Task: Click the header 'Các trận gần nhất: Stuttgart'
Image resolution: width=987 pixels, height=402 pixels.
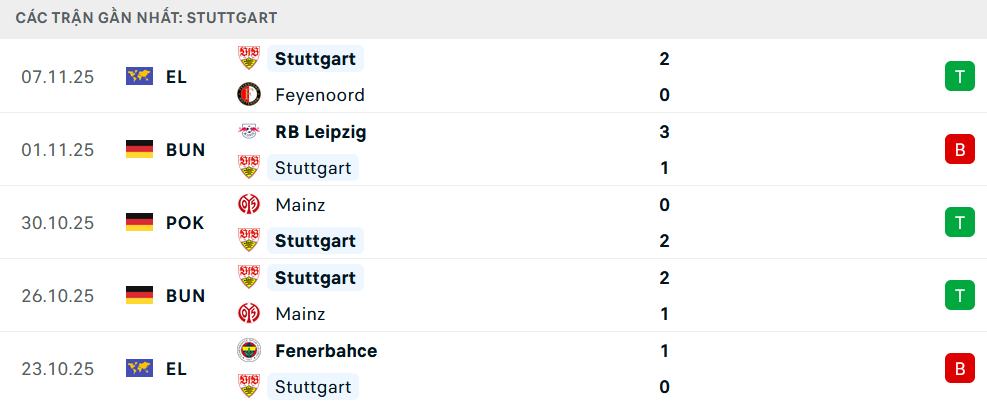Action: pyautogui.click(x=147, y=18)
